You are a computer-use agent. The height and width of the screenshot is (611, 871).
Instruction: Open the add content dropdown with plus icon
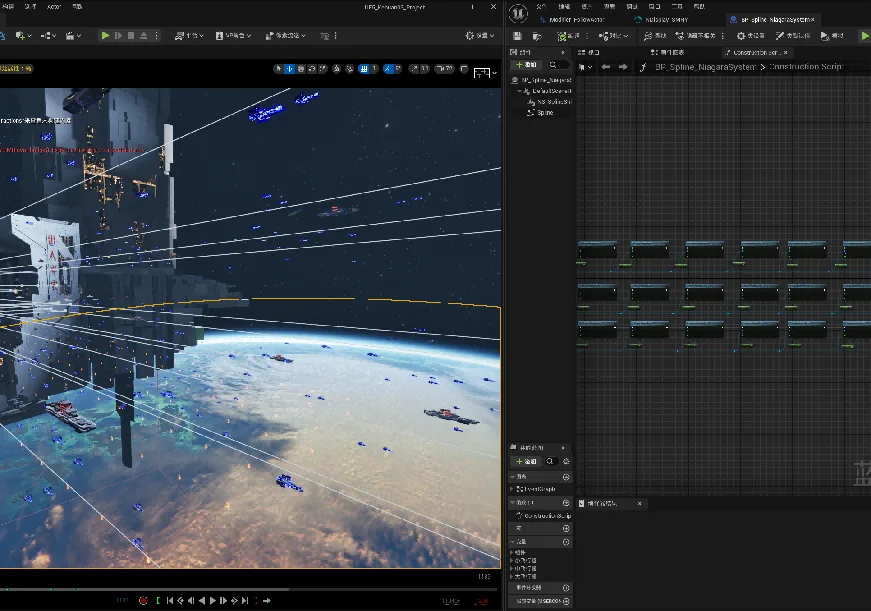pos(23,36)
